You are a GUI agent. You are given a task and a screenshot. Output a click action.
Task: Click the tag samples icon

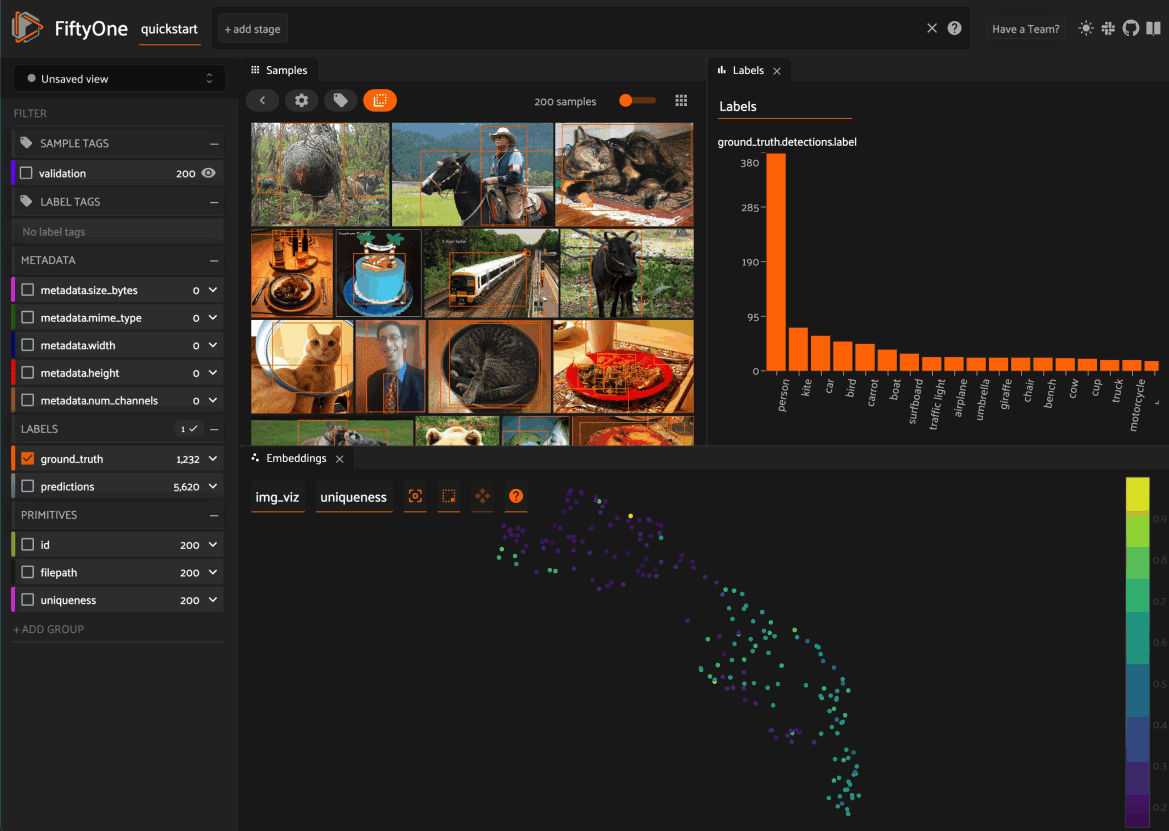pos(341,101)
